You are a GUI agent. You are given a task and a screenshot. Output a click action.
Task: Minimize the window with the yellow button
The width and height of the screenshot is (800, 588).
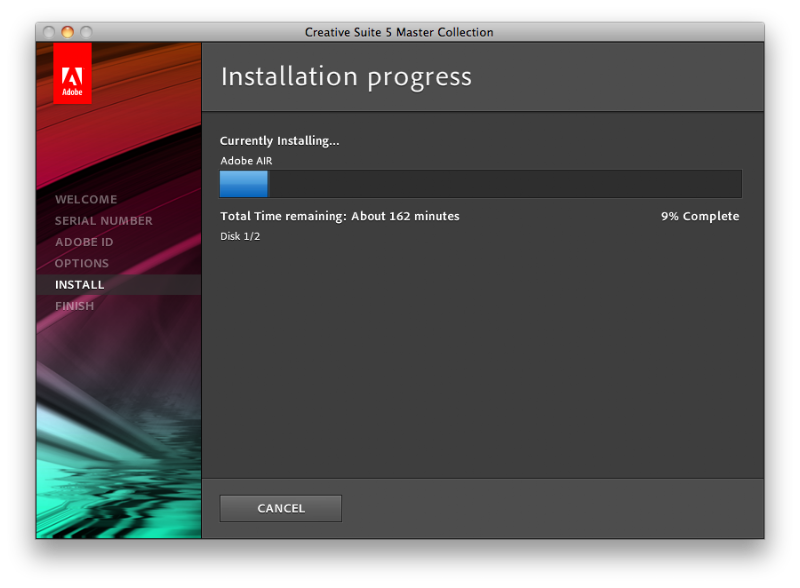click(67, 32)
